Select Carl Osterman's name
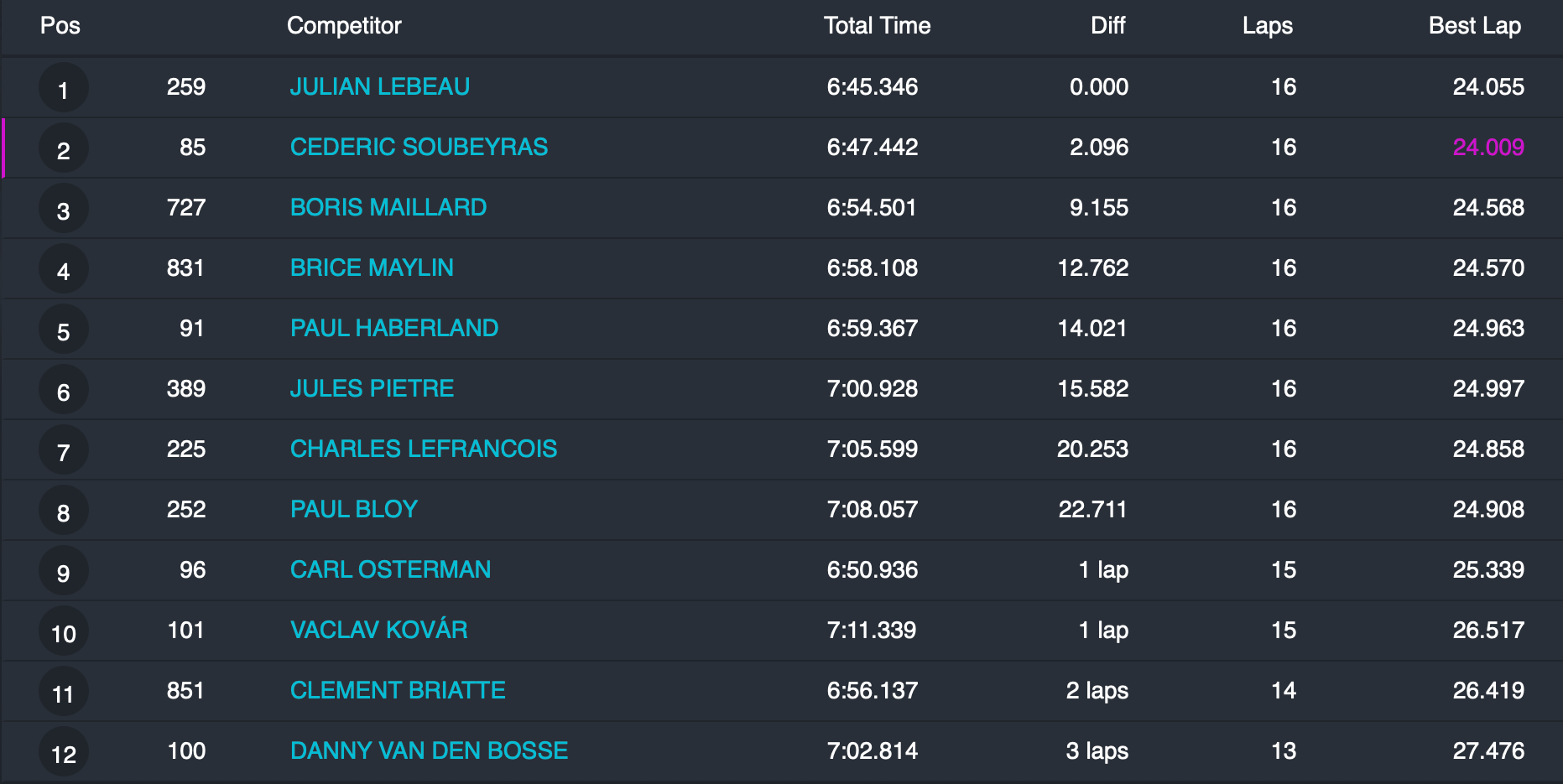1563x784 pixels. click(390, 570)
